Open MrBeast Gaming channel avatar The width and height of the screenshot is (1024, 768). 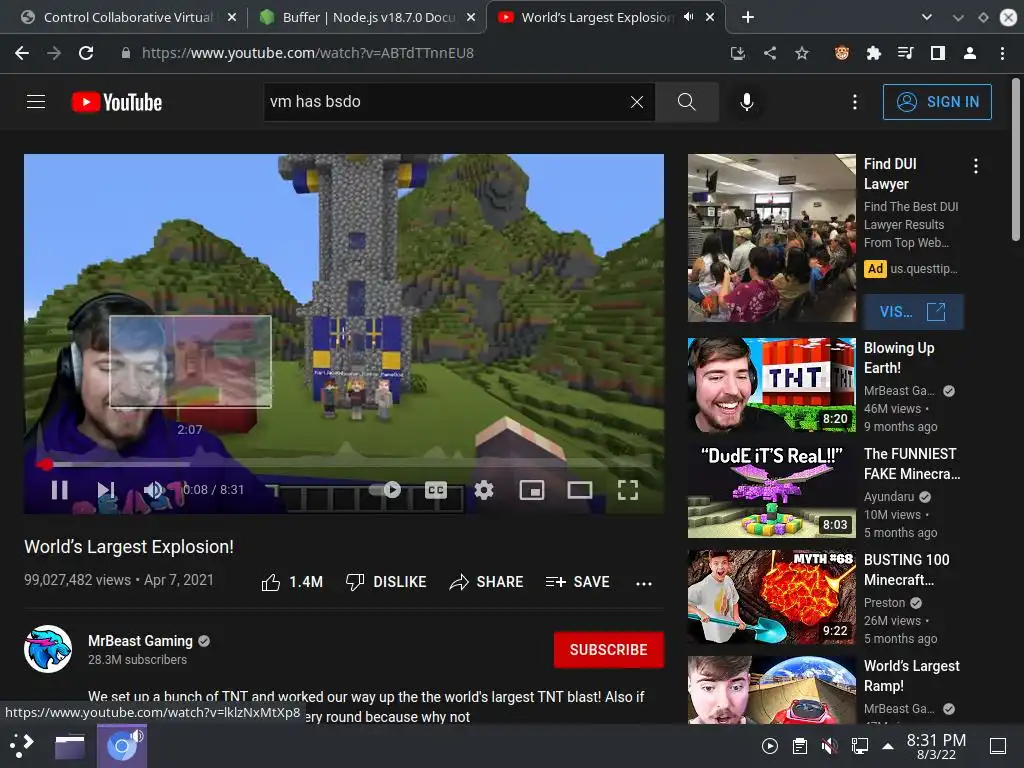tap(48, 649)
